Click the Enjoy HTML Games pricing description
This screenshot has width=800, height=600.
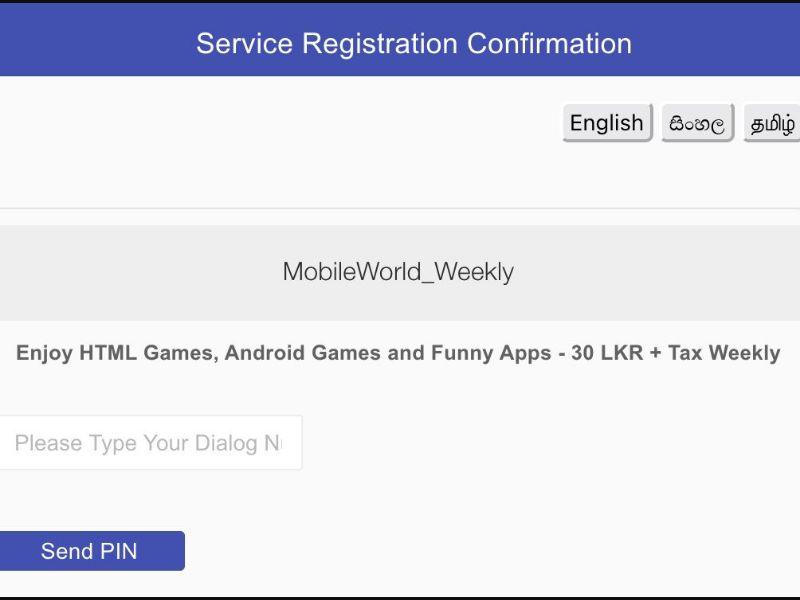click(398, 353)
